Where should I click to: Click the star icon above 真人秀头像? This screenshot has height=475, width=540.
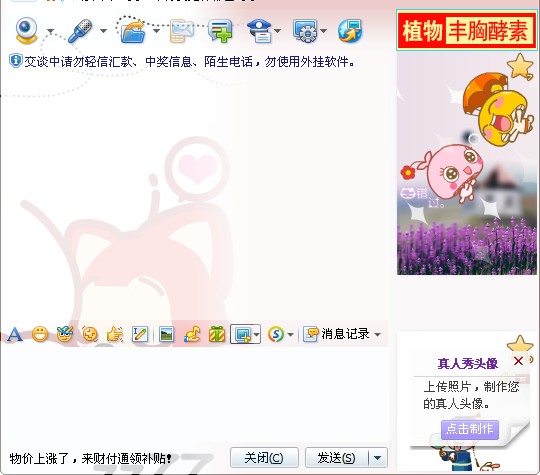click(x=520, y=343)
